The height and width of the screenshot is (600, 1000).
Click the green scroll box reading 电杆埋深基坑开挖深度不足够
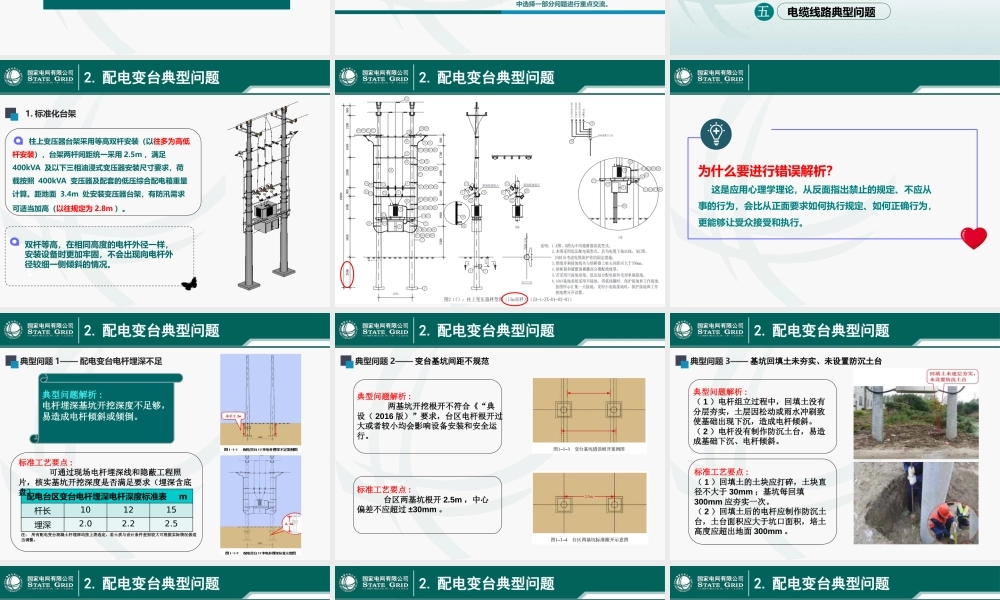(106, 409)
